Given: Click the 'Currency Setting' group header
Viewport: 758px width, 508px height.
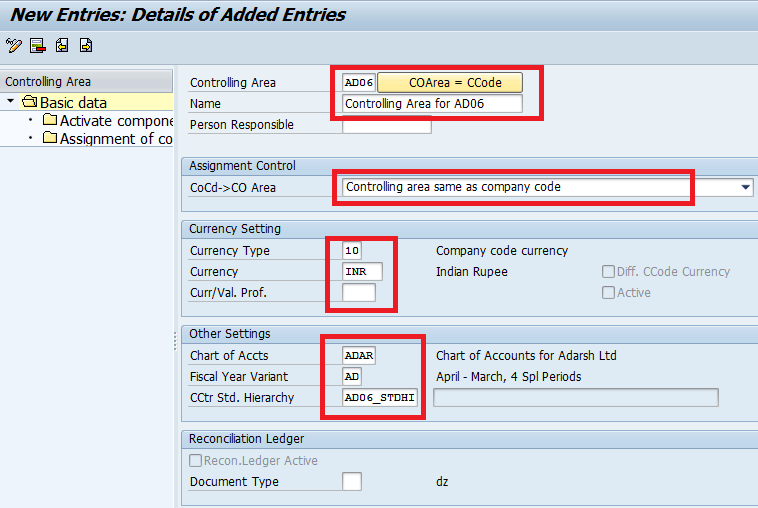Looking at the screenshot, I should (x=234, y=229).
